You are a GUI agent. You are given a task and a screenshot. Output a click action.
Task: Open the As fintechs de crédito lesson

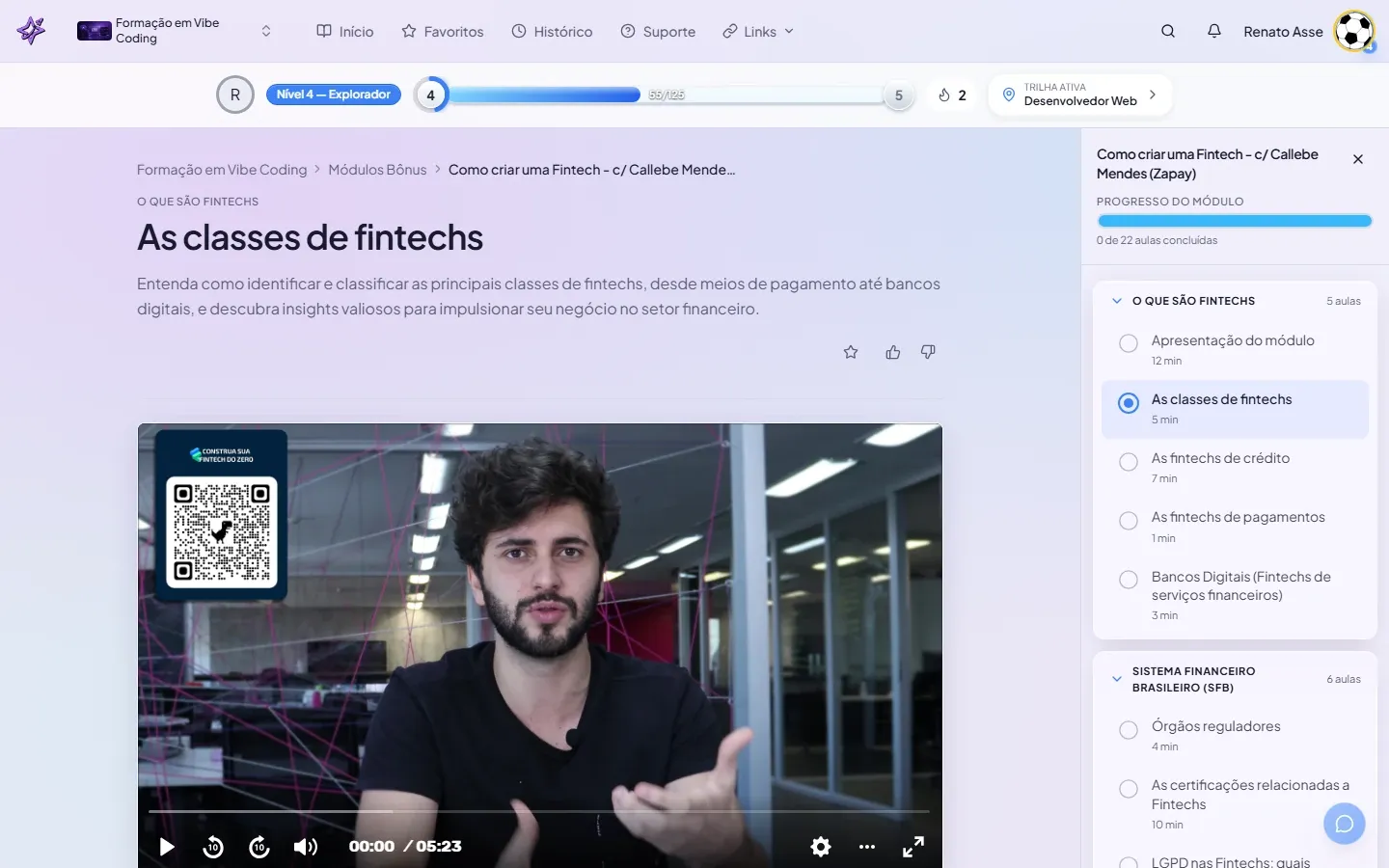point(1235,468)
